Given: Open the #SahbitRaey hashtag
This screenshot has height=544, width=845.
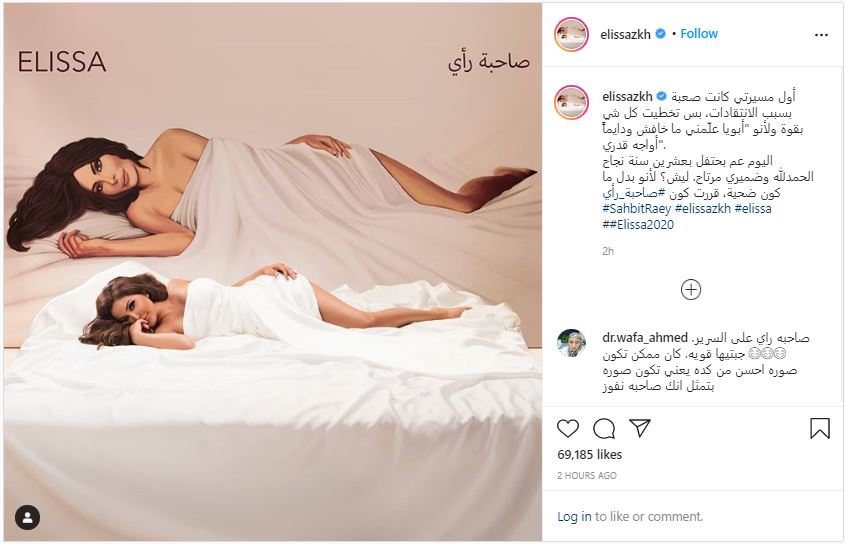Looking at the screenshot, I should coord(636,209).
